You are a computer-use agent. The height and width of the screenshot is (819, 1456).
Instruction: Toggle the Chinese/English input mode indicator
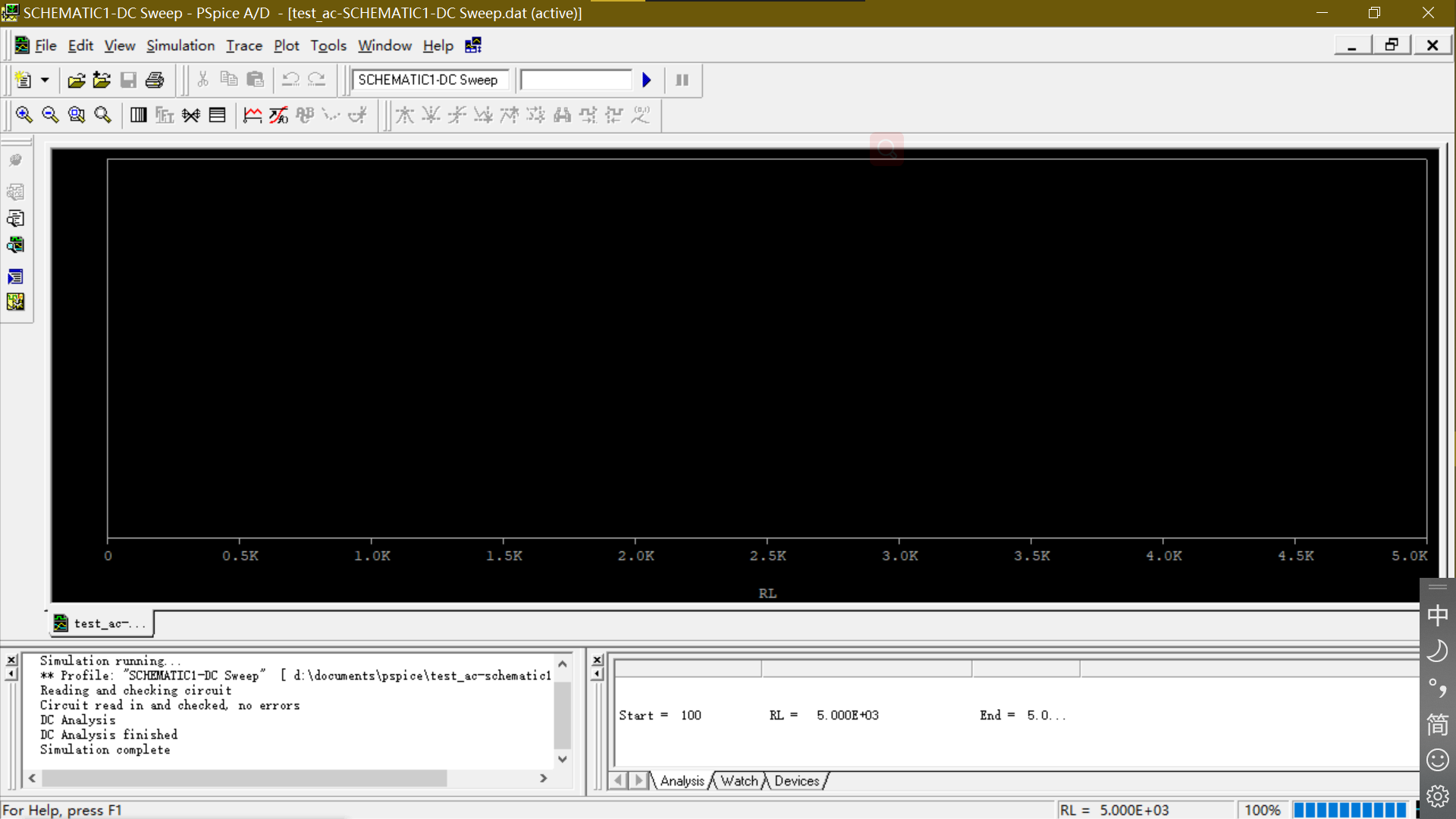pos(1437,615)
